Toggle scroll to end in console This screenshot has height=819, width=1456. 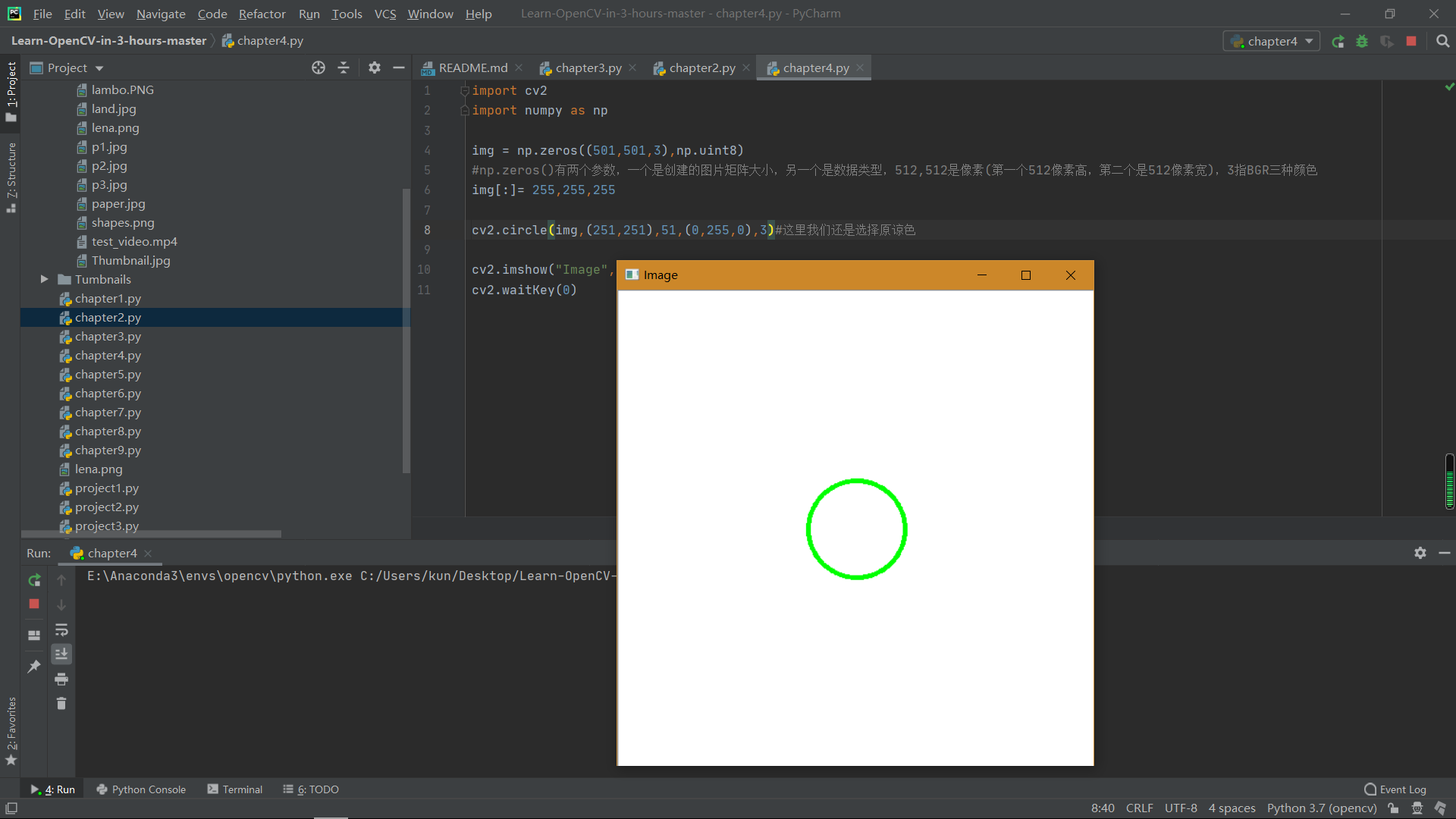[x=61, y=654]
